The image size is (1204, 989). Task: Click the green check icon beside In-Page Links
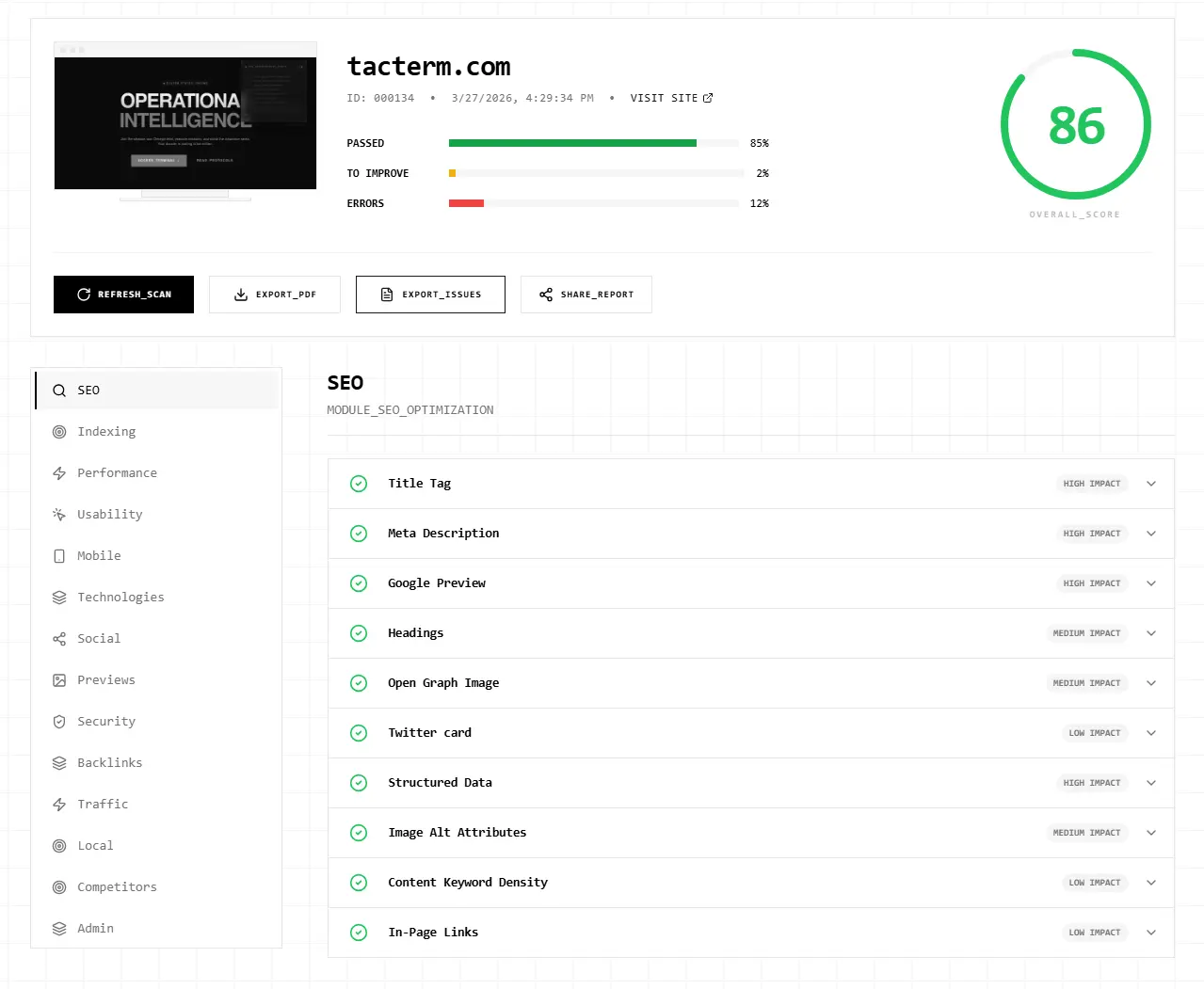click(359, 933)
